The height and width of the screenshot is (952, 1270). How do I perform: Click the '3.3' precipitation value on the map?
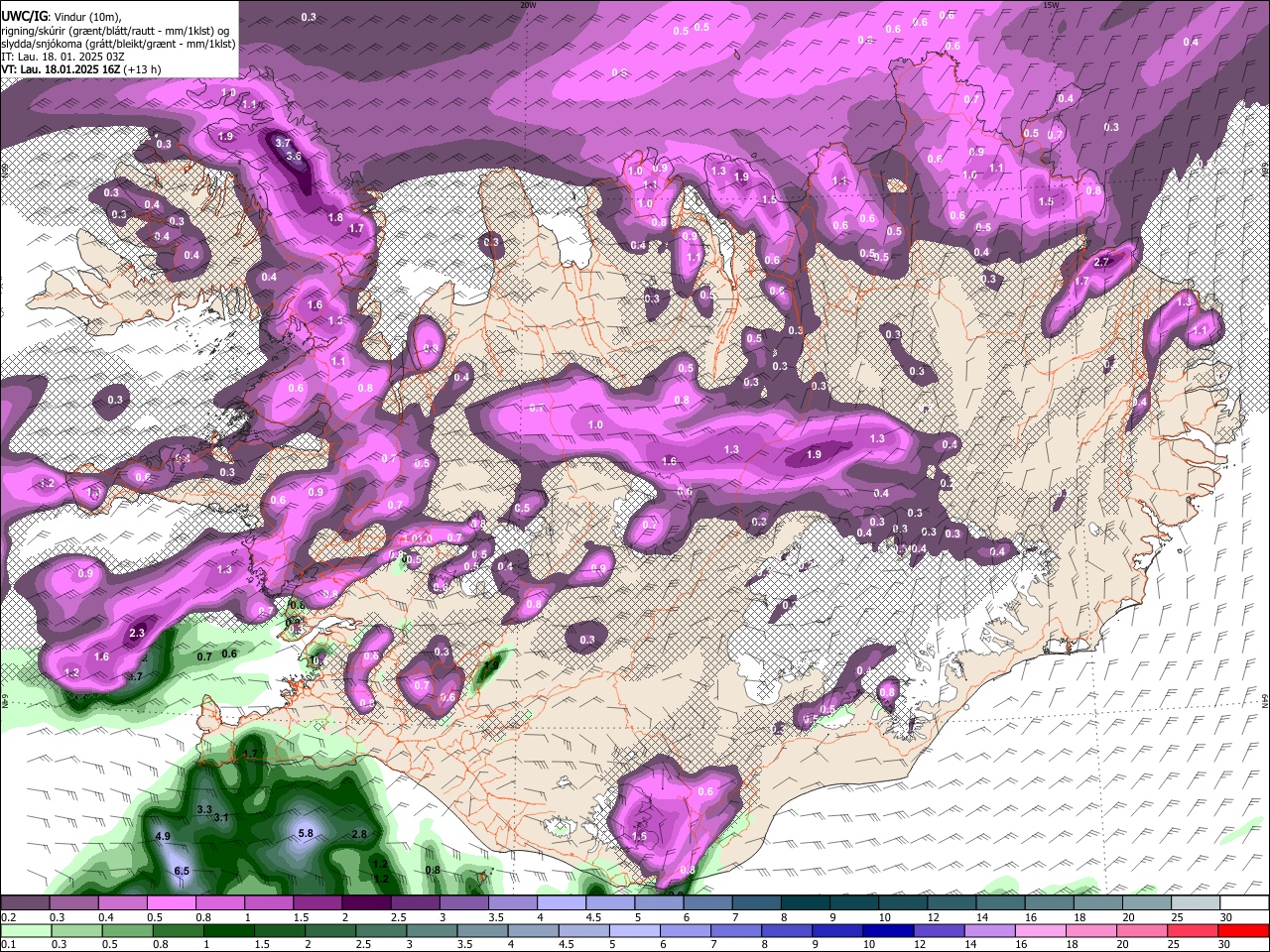(204, 809)
